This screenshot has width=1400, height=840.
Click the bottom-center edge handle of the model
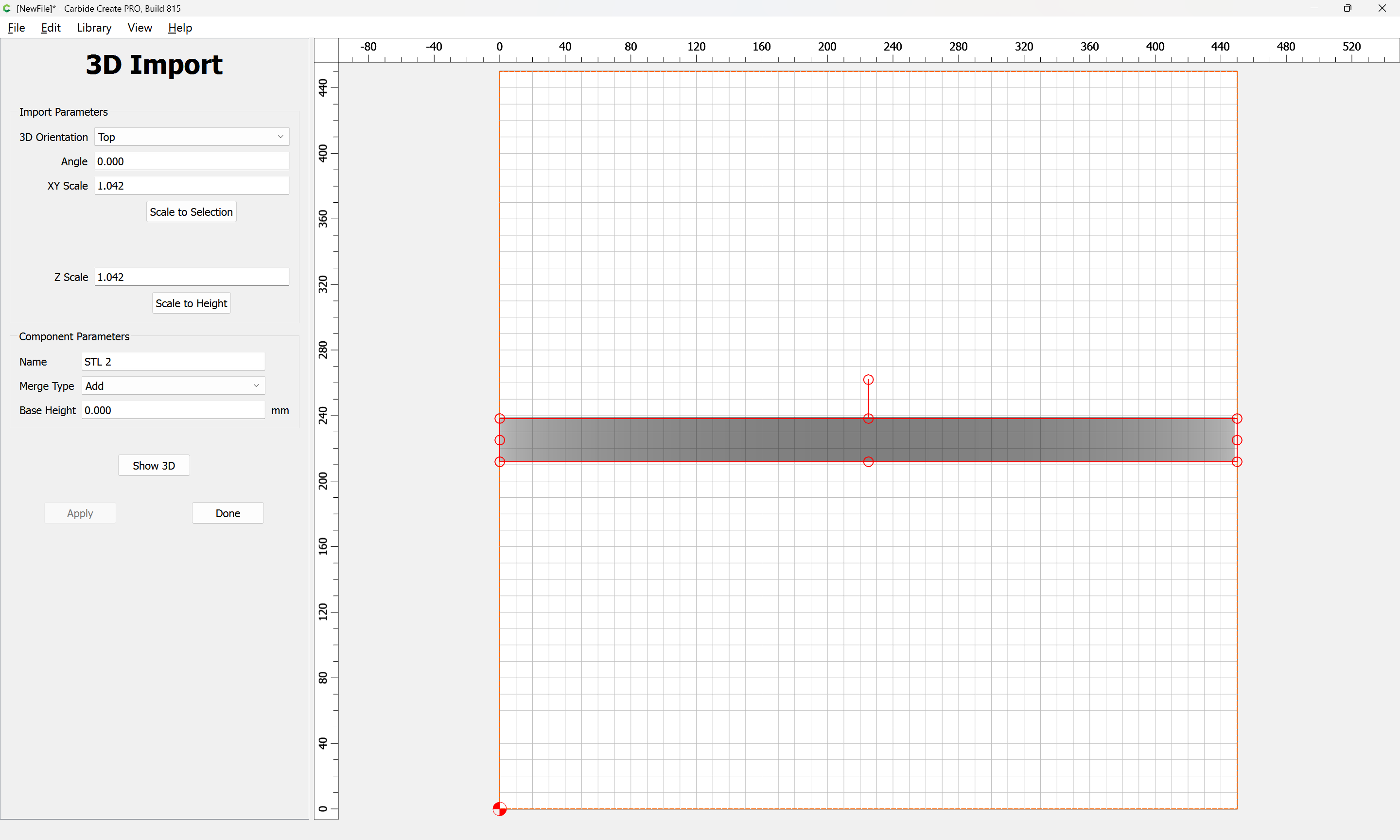coord(868,462)
